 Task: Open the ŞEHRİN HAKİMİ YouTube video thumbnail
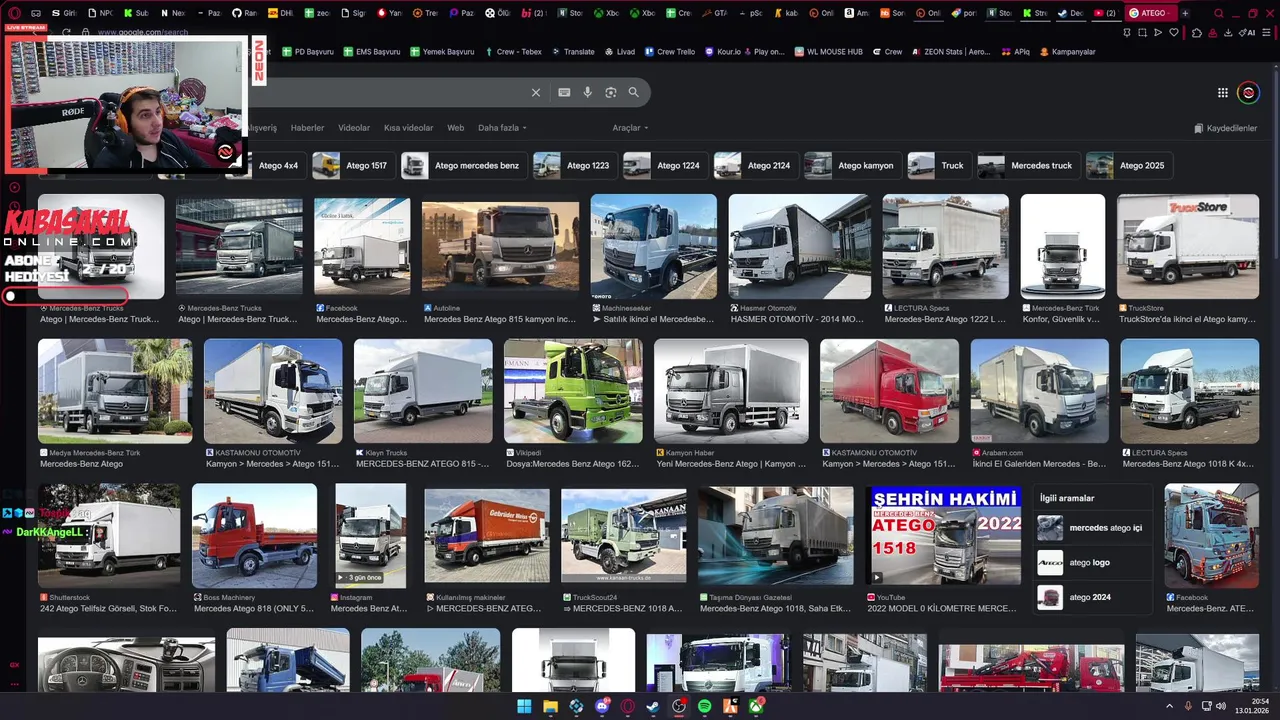tap(943, 535)
